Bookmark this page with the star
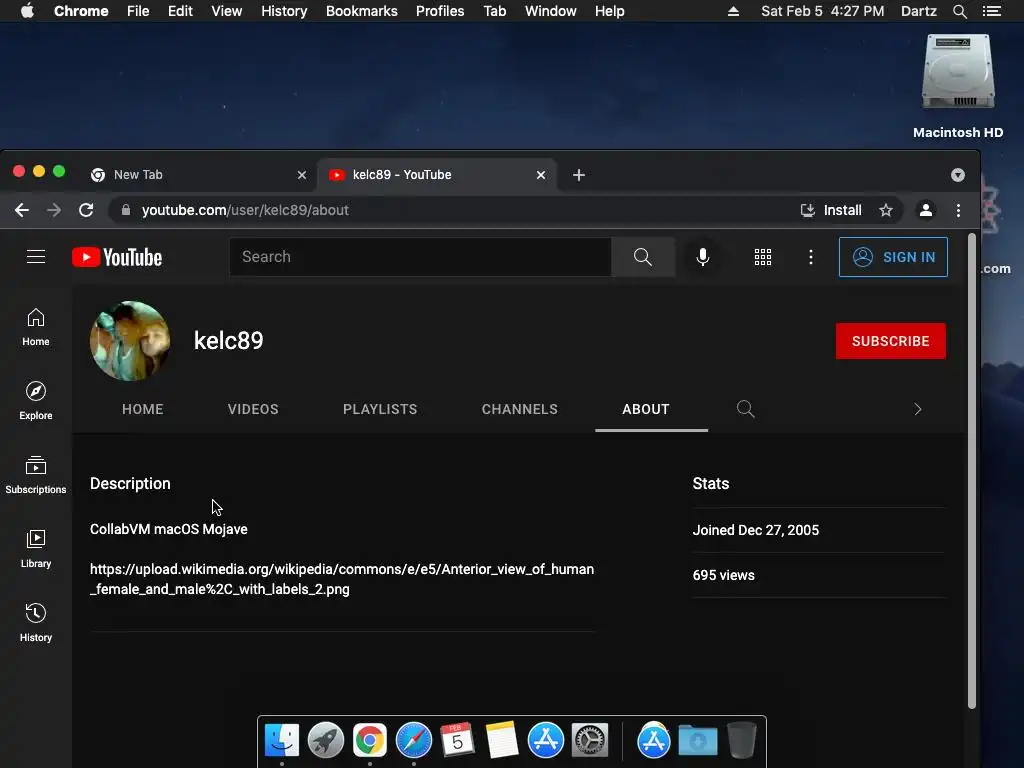This screenshot has width=1024, height=768. [886, 210]
